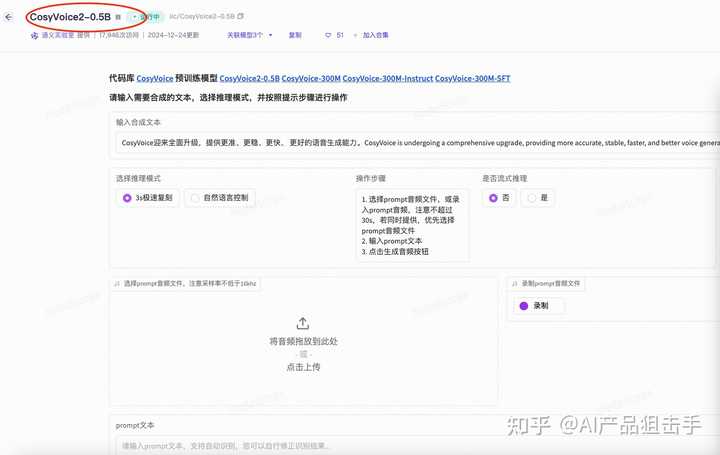Add to collection with 加入合集
The image size is (720, 455).
(375, 35)
